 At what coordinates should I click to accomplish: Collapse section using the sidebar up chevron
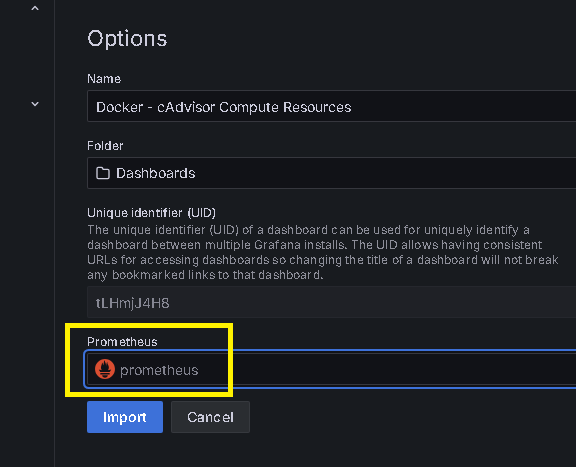pyautogui.click(x=35, y=8)
